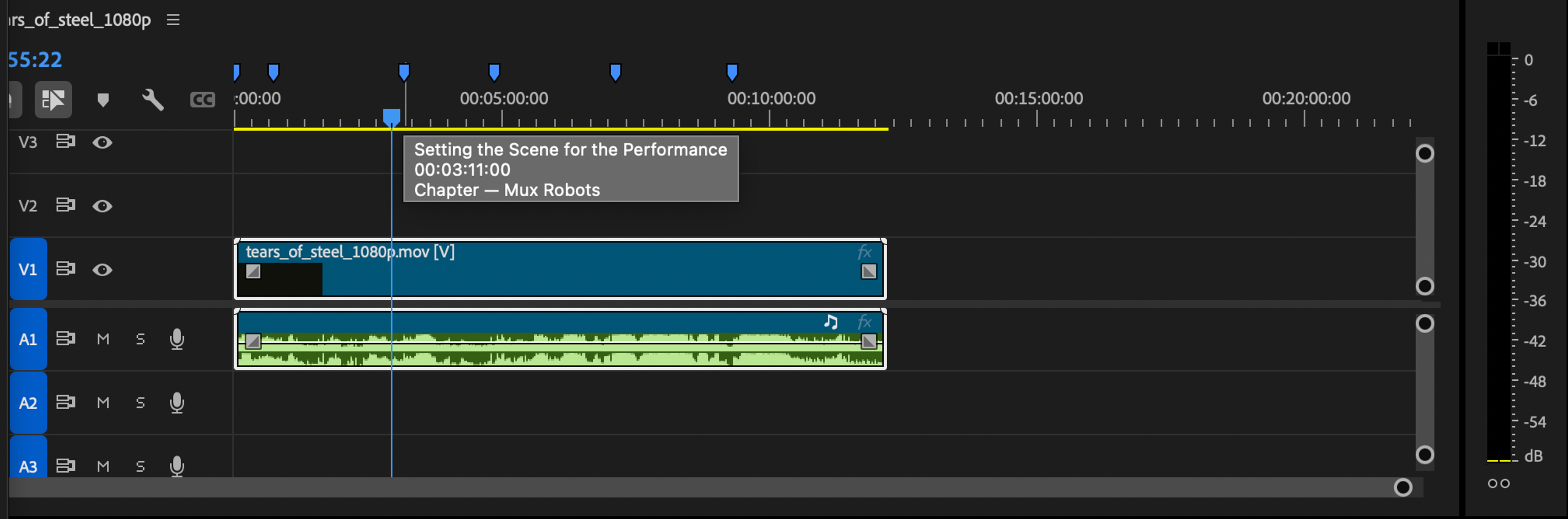This screenshot has width=1568, height=519.
Task: Add a marker with the marker button
Action: [x=103, y=100]
